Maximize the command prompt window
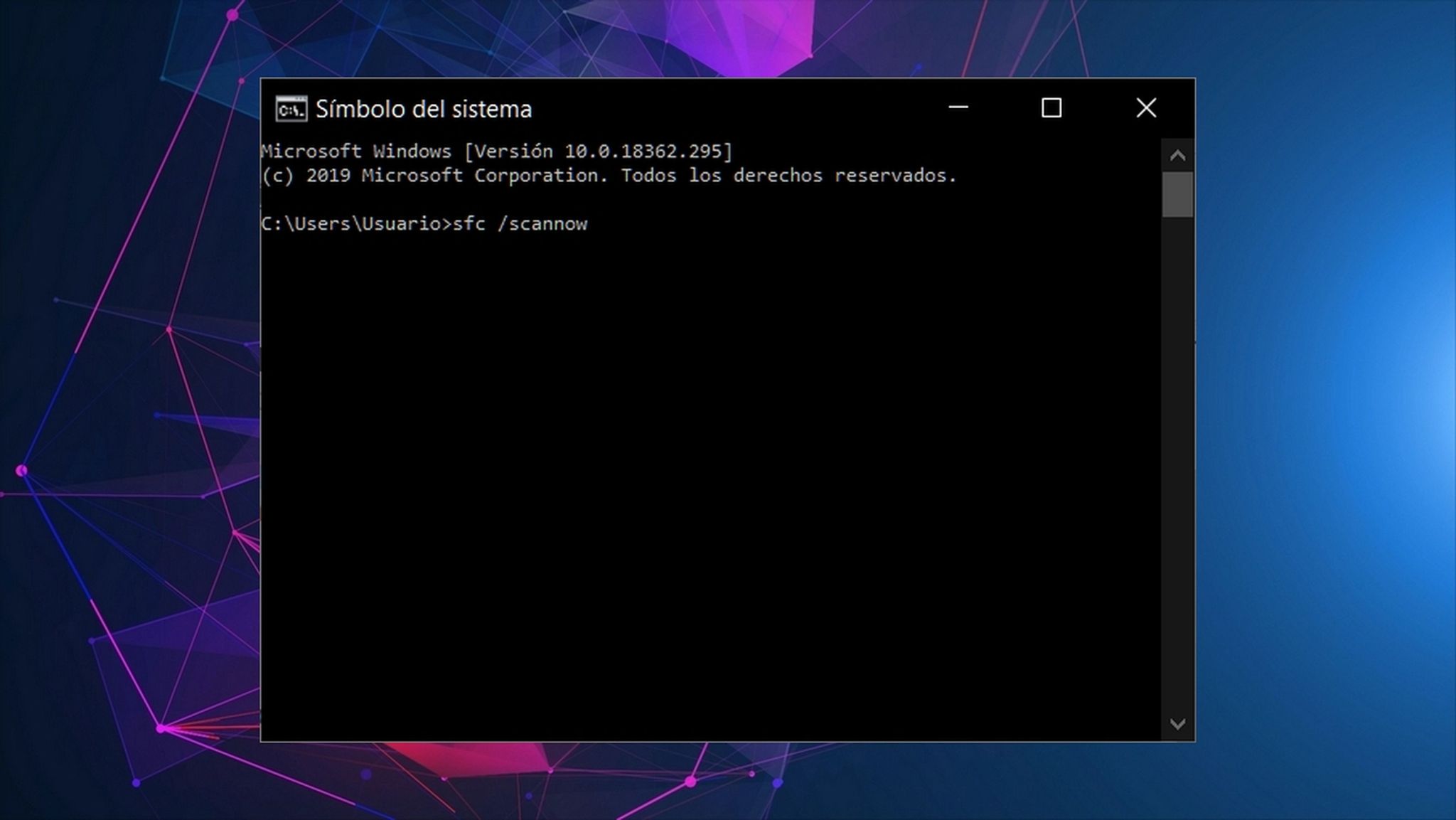The height and width of the screenshot is (820, 1456). (x=1052, y=108)
